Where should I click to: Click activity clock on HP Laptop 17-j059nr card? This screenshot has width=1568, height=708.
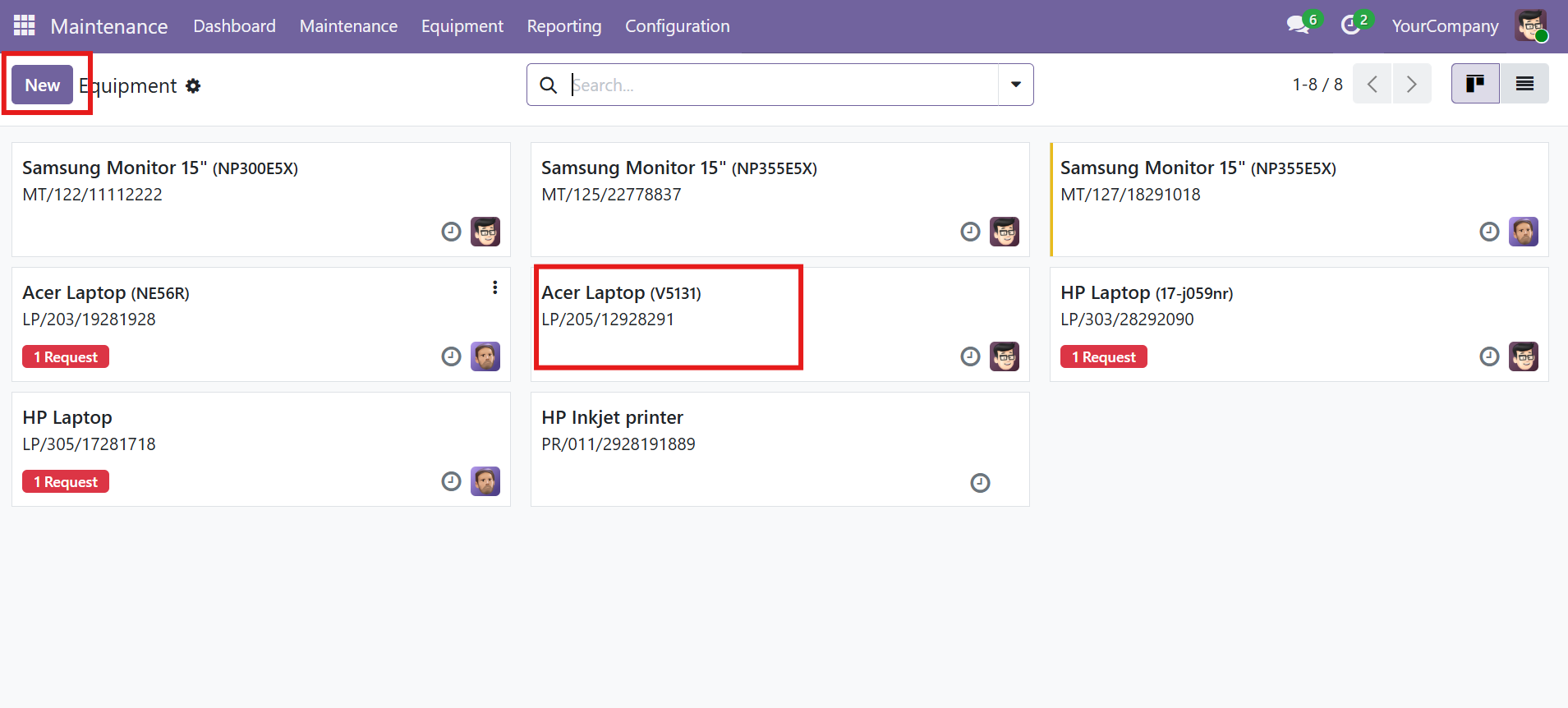point(1489,356)
